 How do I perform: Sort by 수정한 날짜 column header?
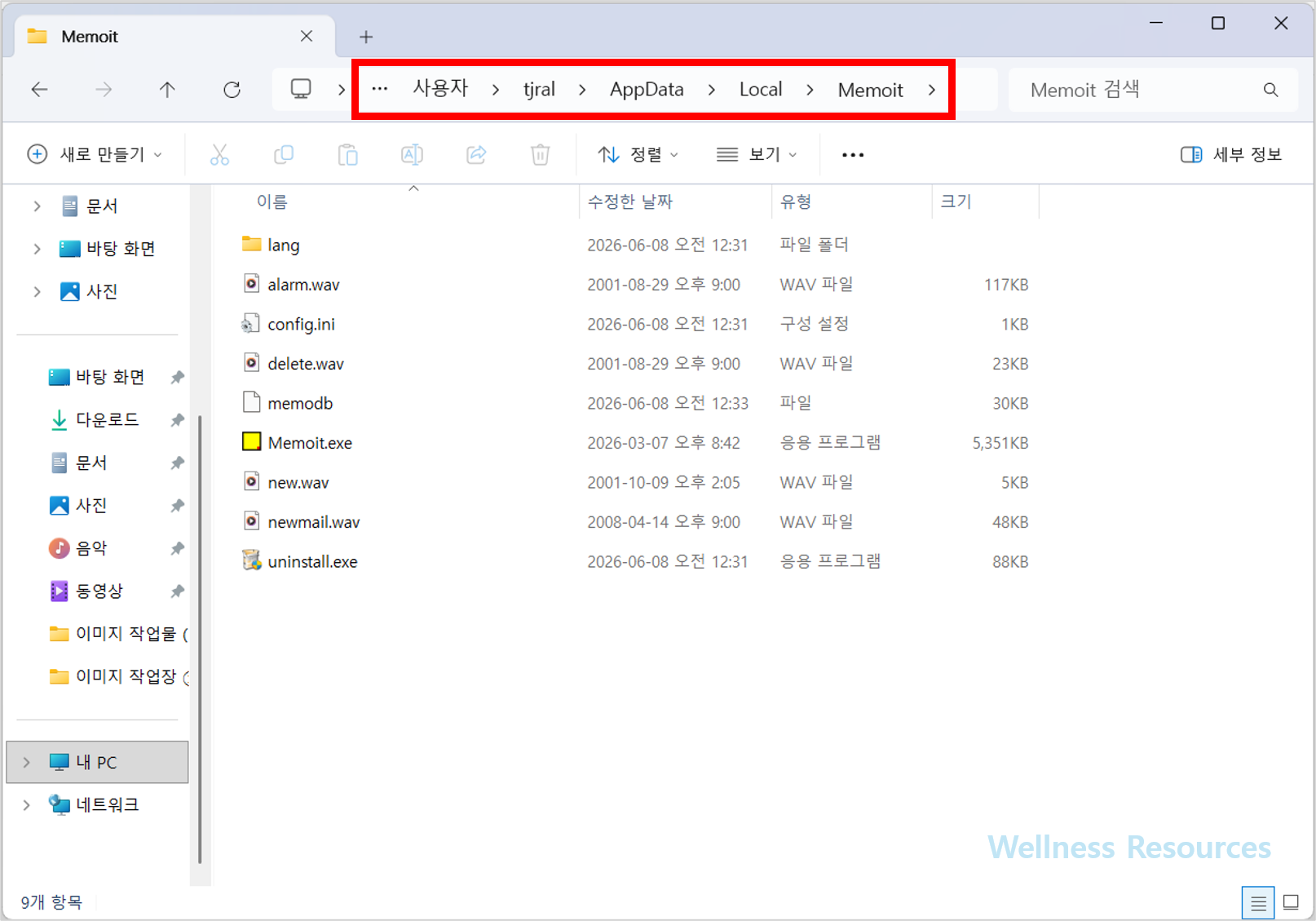click(630, 201)
